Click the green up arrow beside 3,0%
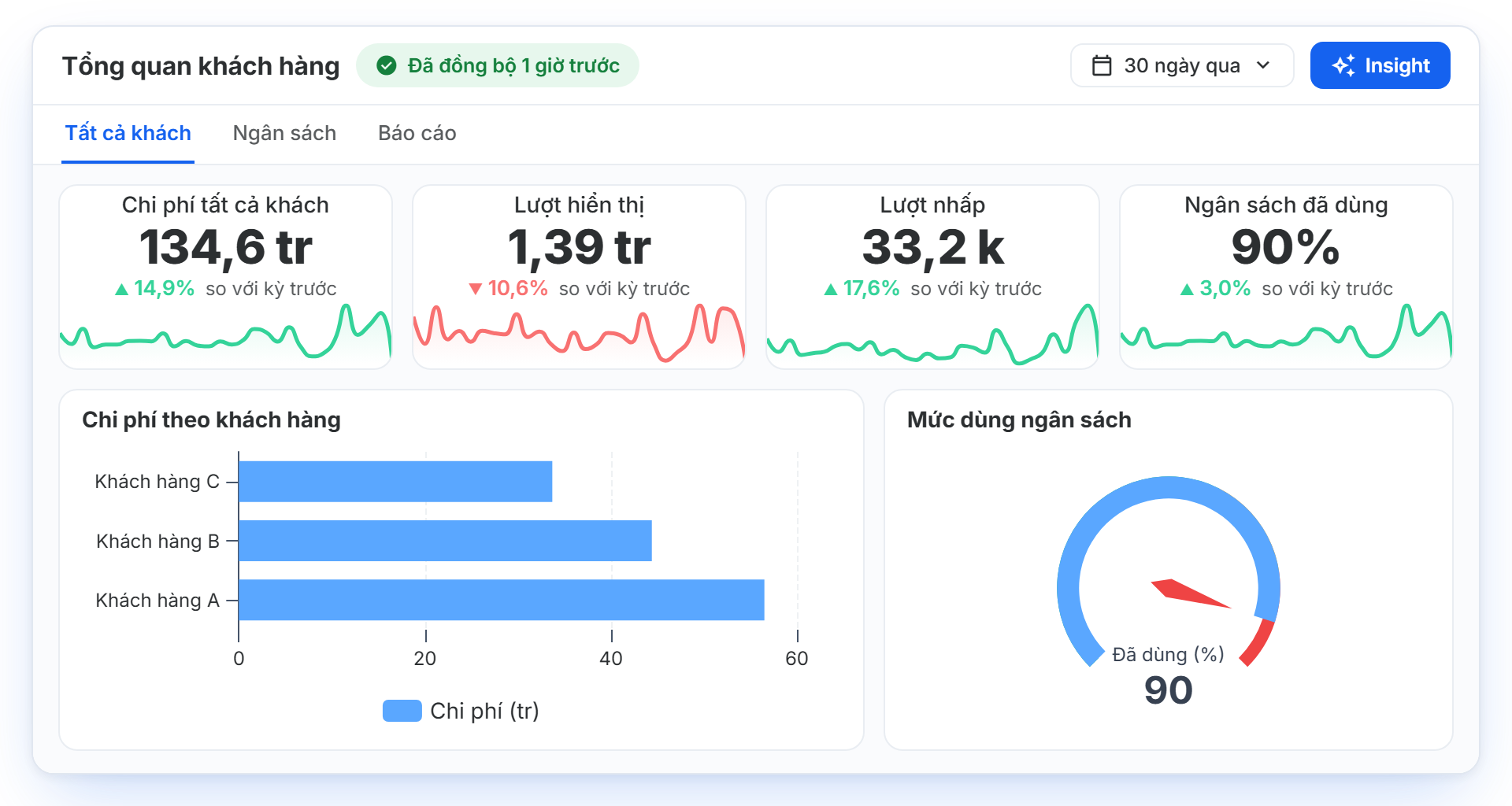 point(1187,290)
